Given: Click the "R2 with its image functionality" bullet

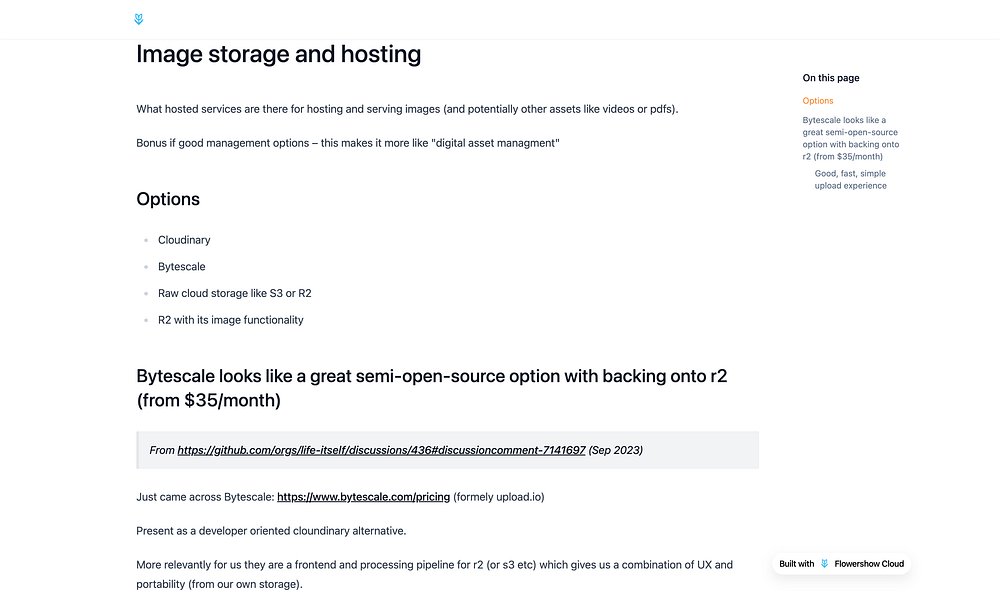Looking at the screenshot, I should (x=230, y=320).
